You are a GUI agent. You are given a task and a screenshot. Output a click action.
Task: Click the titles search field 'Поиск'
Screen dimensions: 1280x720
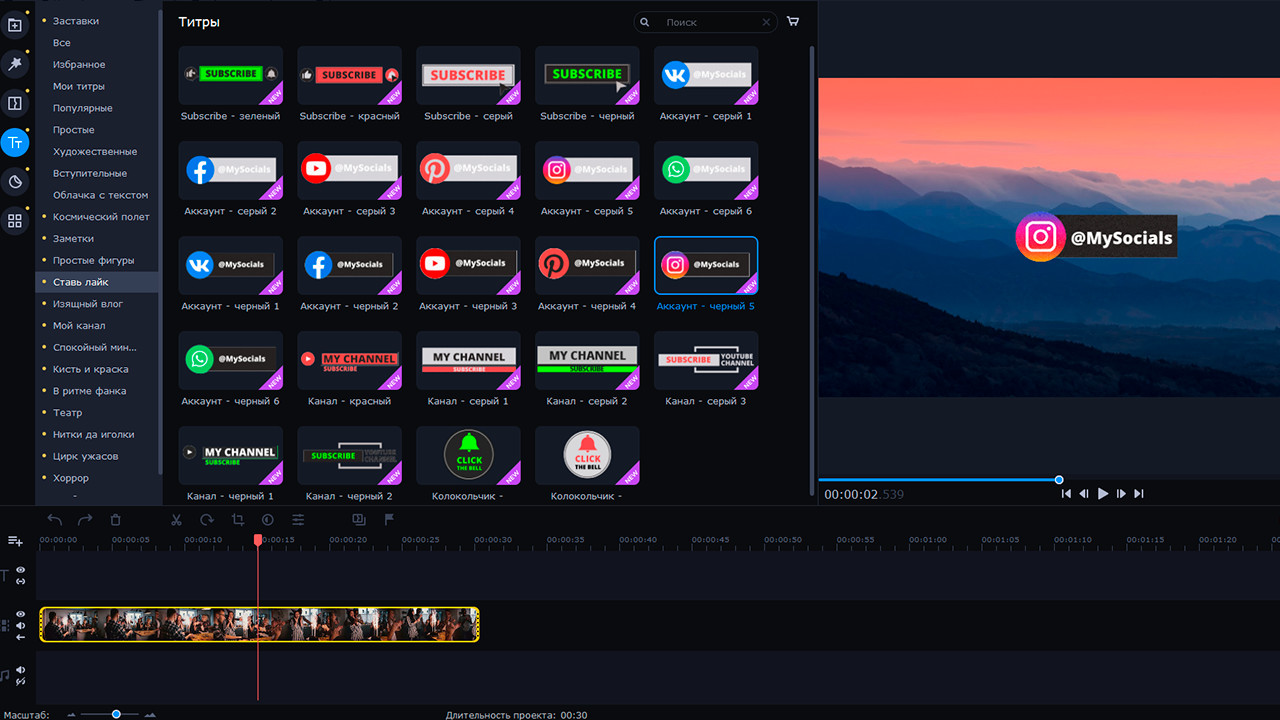tap(710, 22)
